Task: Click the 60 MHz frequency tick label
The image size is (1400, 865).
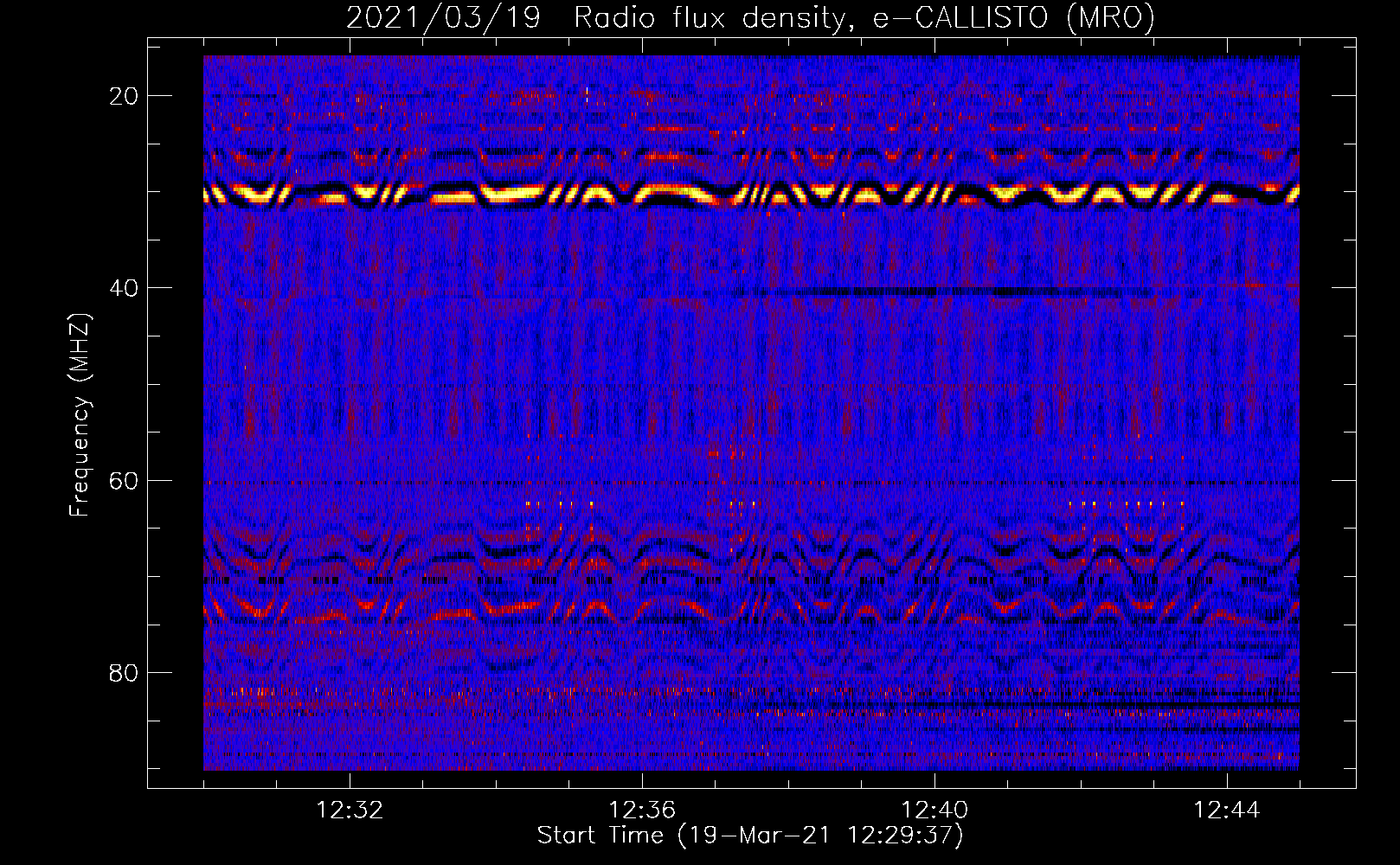Action: [x=124, y=480]
